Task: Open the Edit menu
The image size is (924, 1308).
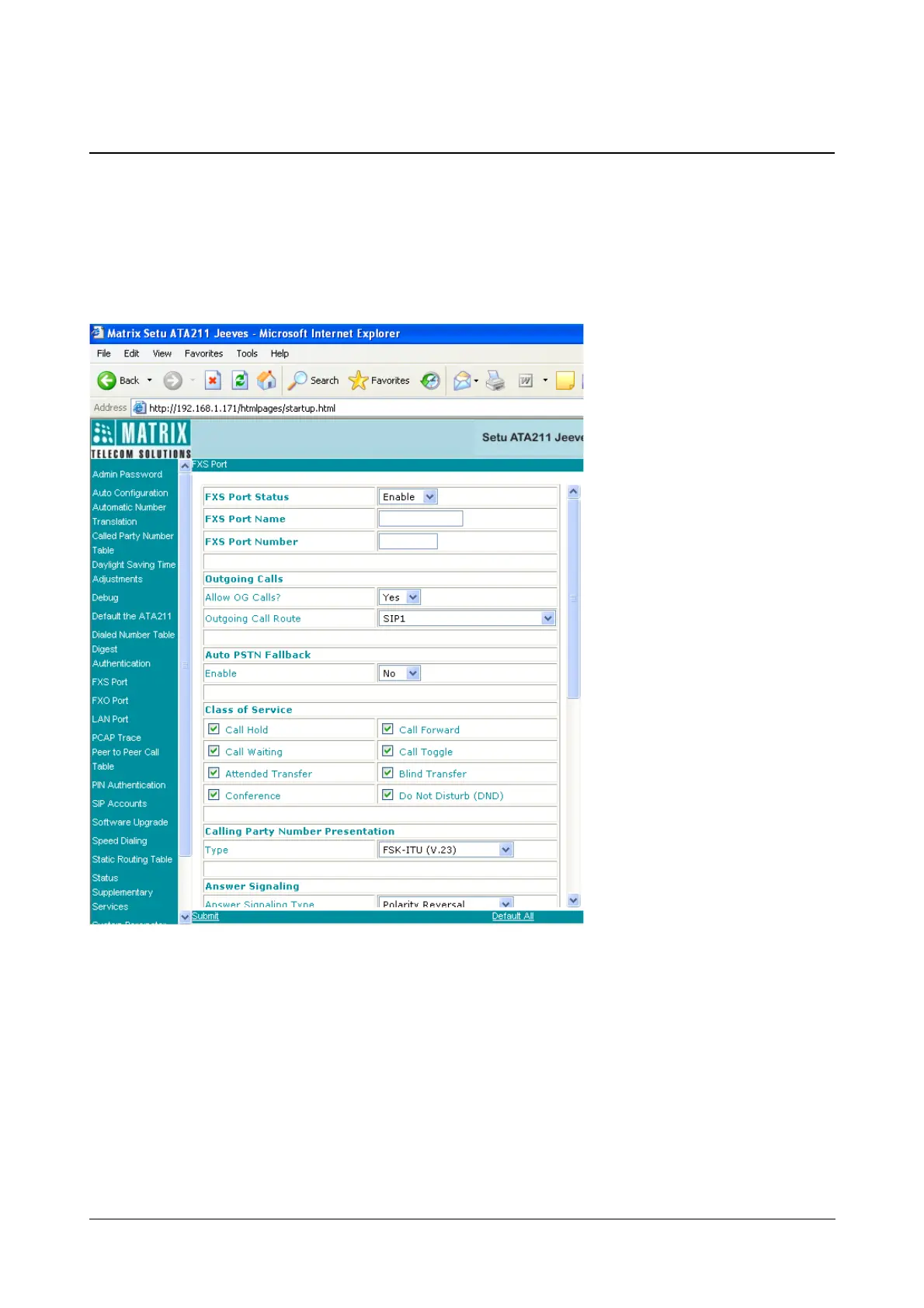Action: click(131, 353)
